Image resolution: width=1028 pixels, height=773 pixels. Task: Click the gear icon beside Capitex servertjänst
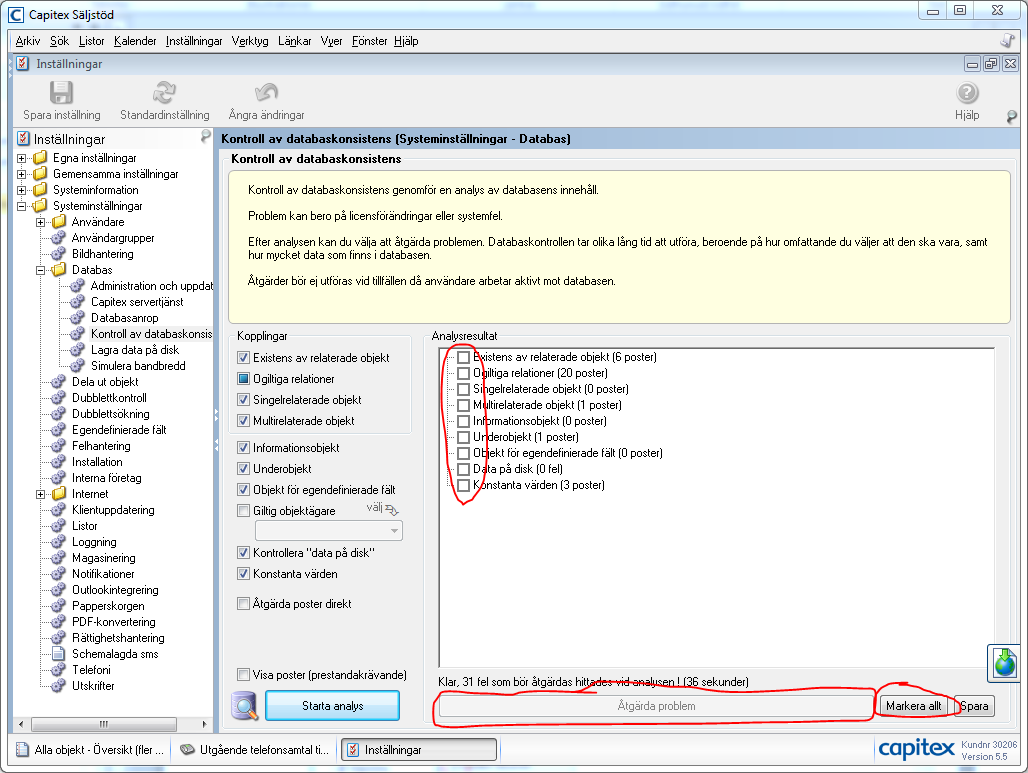tap(77, 302)
